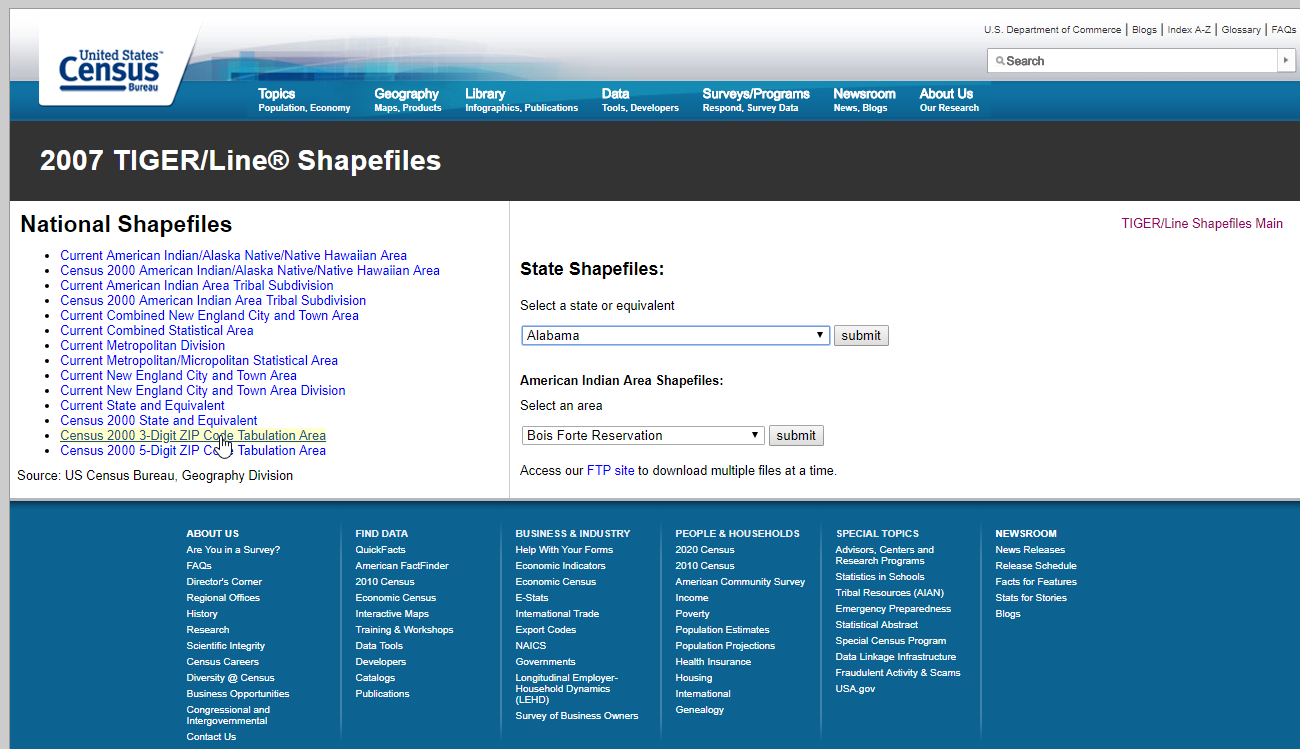Open the Data menu

tap(640, 100)
